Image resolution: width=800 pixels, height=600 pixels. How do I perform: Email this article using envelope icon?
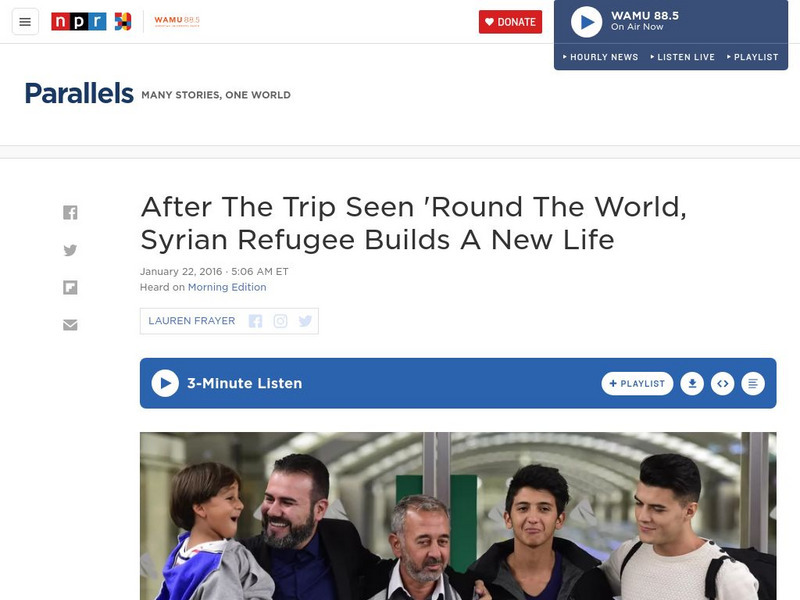click(x=70, y=325)
